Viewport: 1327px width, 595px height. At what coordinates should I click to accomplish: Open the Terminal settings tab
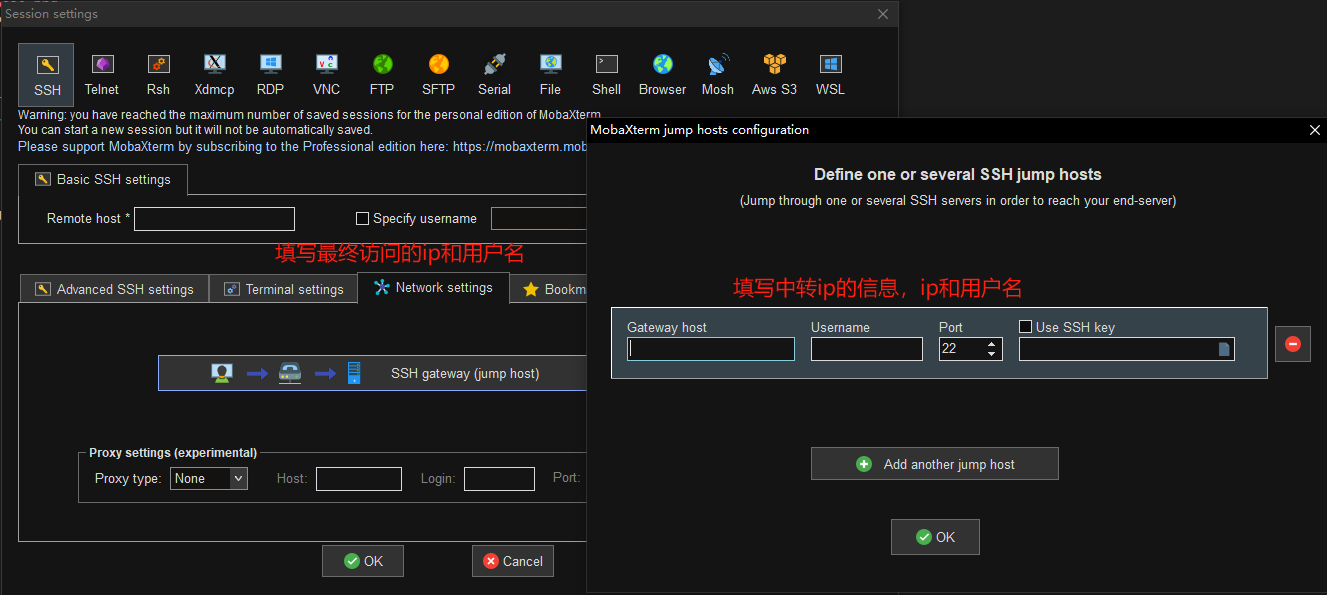point(284,289)
